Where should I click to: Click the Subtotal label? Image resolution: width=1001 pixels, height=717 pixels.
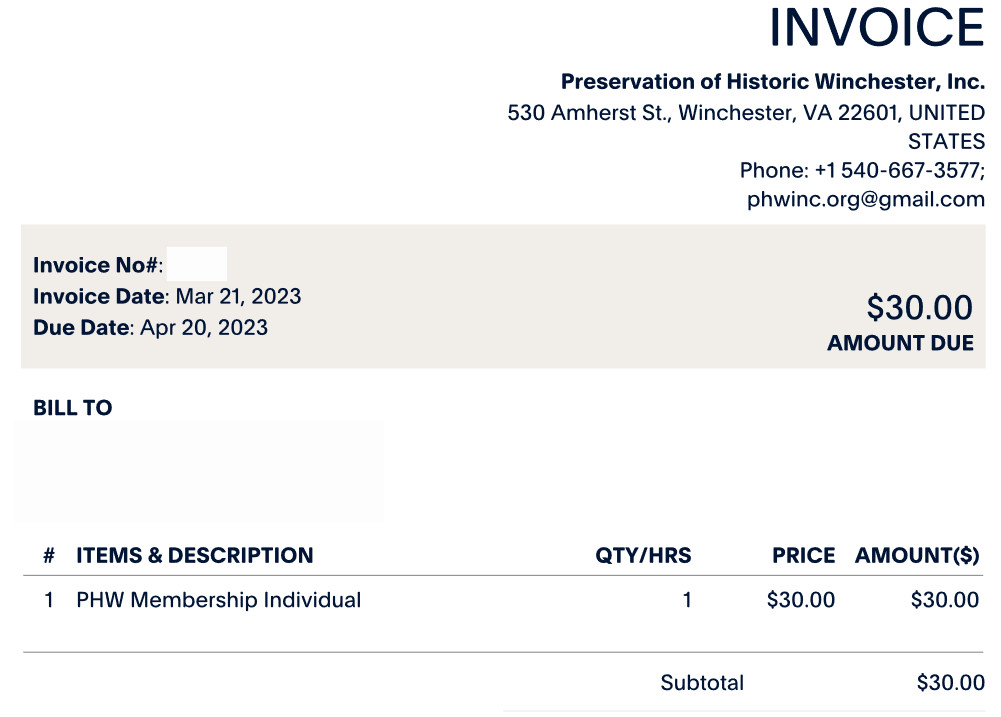click(x=702, y=683)
